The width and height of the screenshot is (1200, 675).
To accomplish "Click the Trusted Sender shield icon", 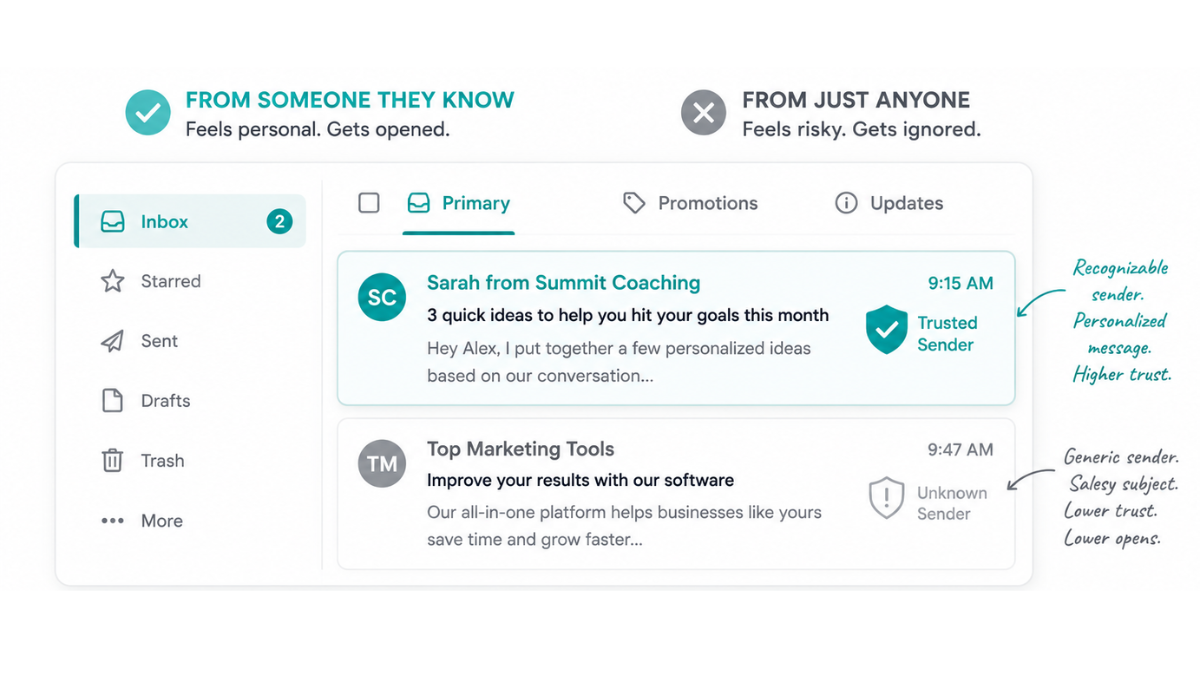I will click(x=886, y=331).
